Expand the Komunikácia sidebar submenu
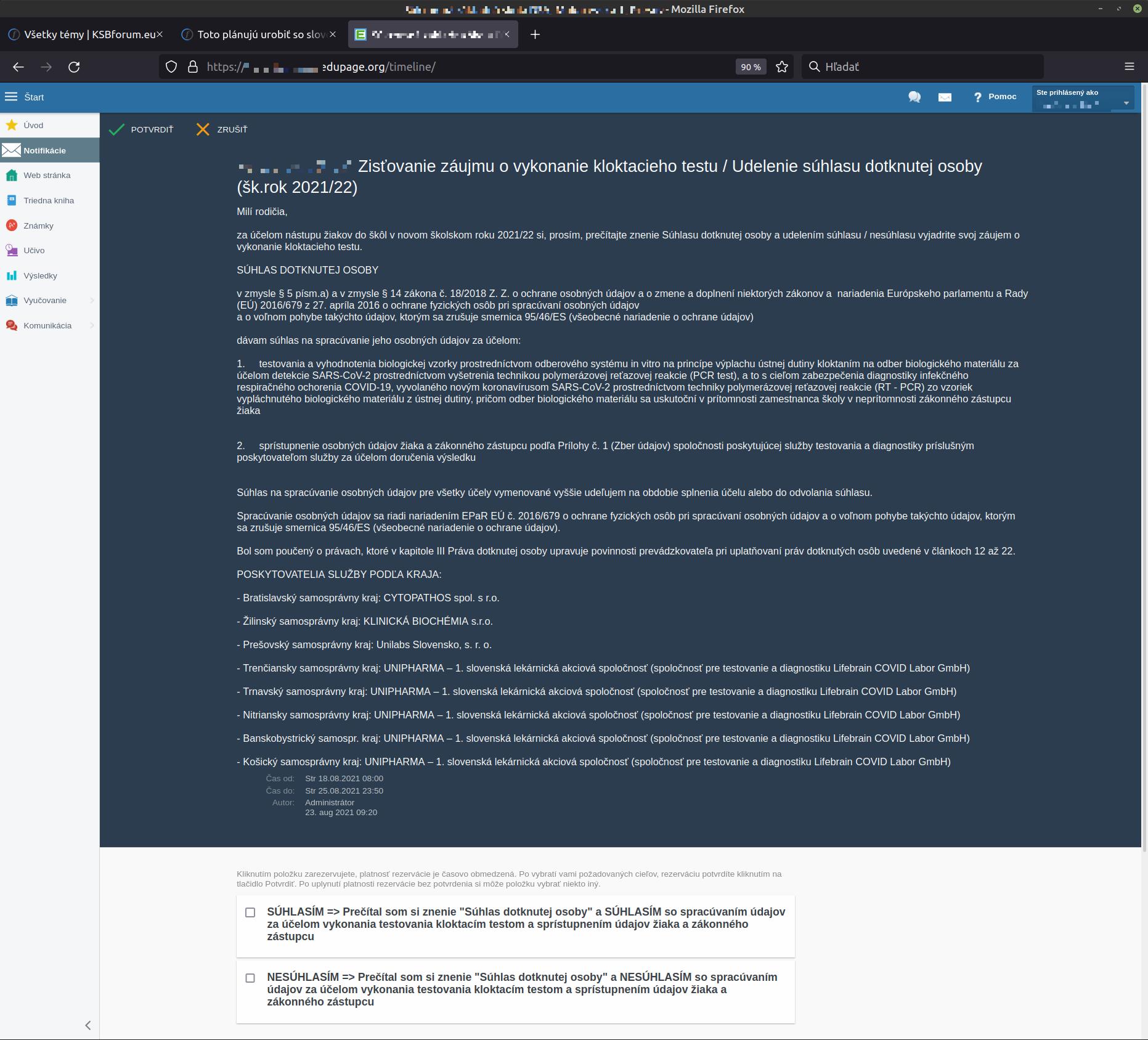Image resolution: width=1148 pixels, height=1040 pixels. [92, 326]
